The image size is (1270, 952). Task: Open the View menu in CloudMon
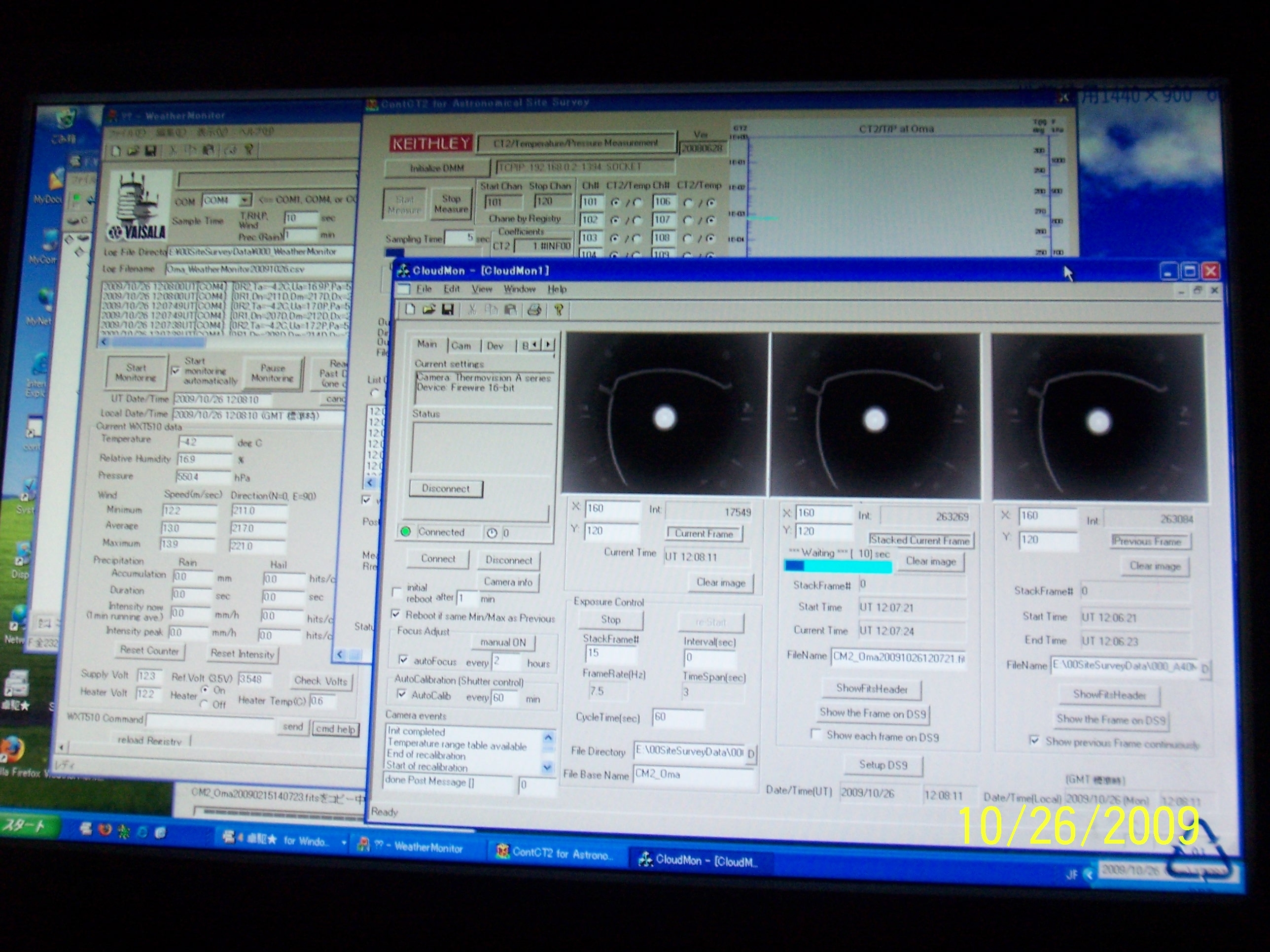pyautogui.click(x=482, y=289)
